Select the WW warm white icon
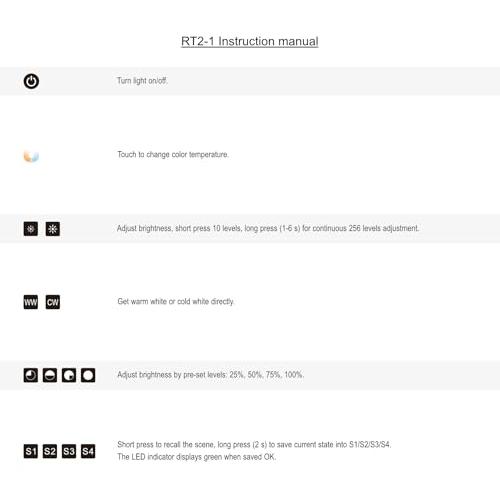The image size is (500, 500). 31,302
